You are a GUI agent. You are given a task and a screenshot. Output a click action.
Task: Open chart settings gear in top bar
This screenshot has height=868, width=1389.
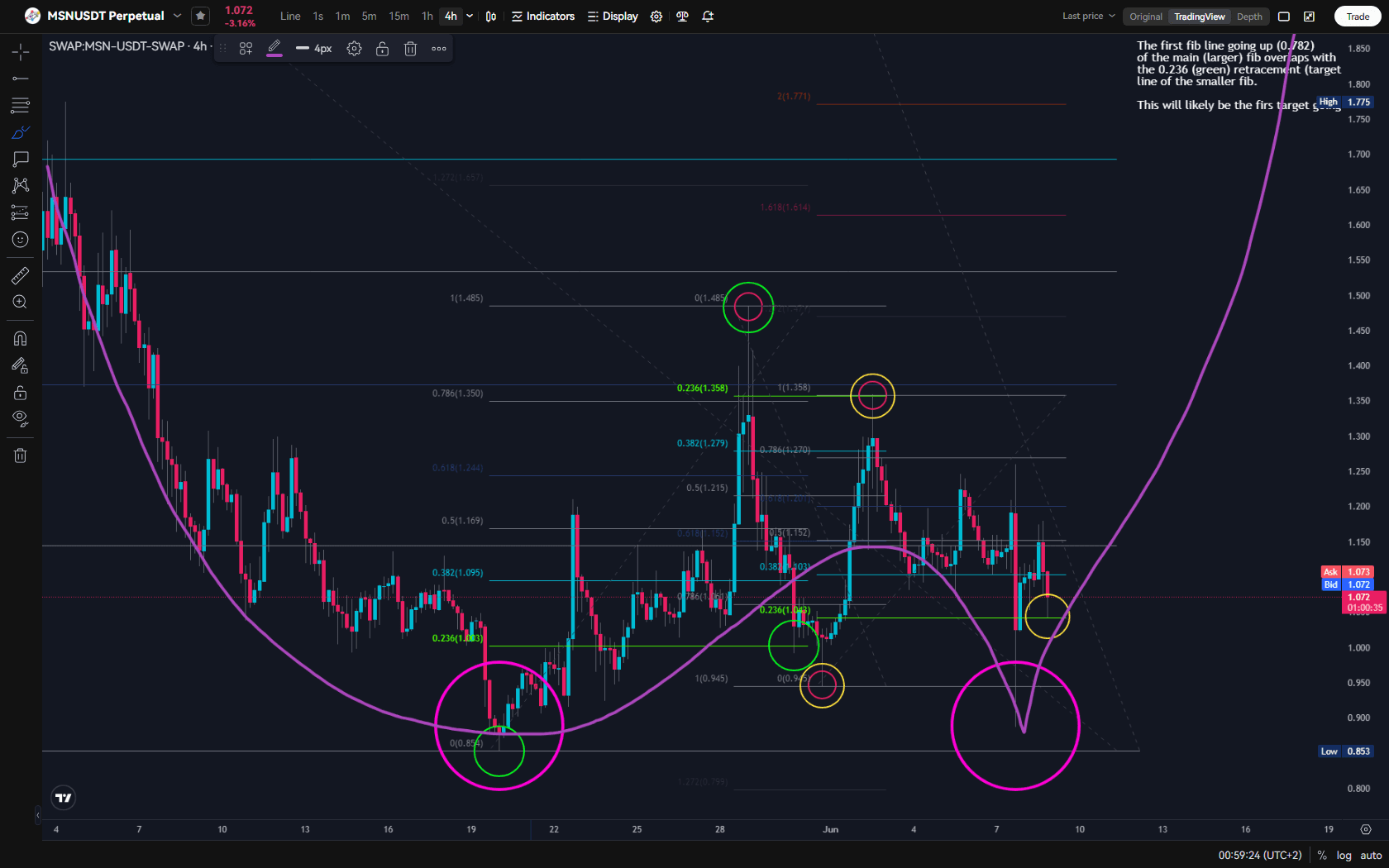pyautogui.click(x=656, y=16)
